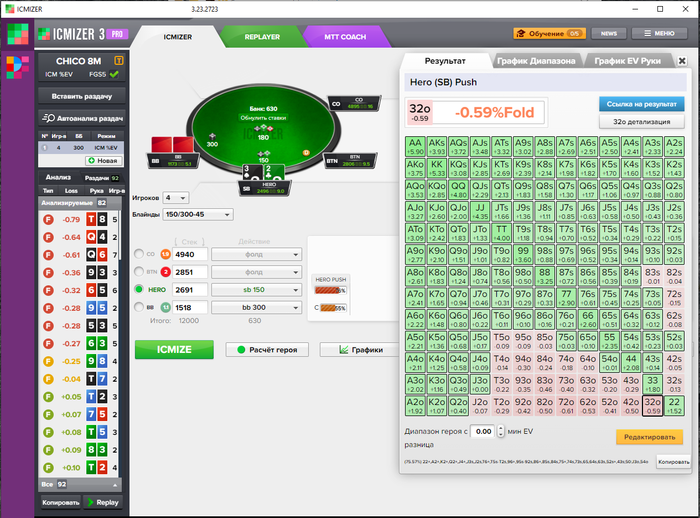Image resolution: width=700 pixels, height=518 pixels.
Task: Click the HERO PUSH range bar
Action: pos(330,290)
